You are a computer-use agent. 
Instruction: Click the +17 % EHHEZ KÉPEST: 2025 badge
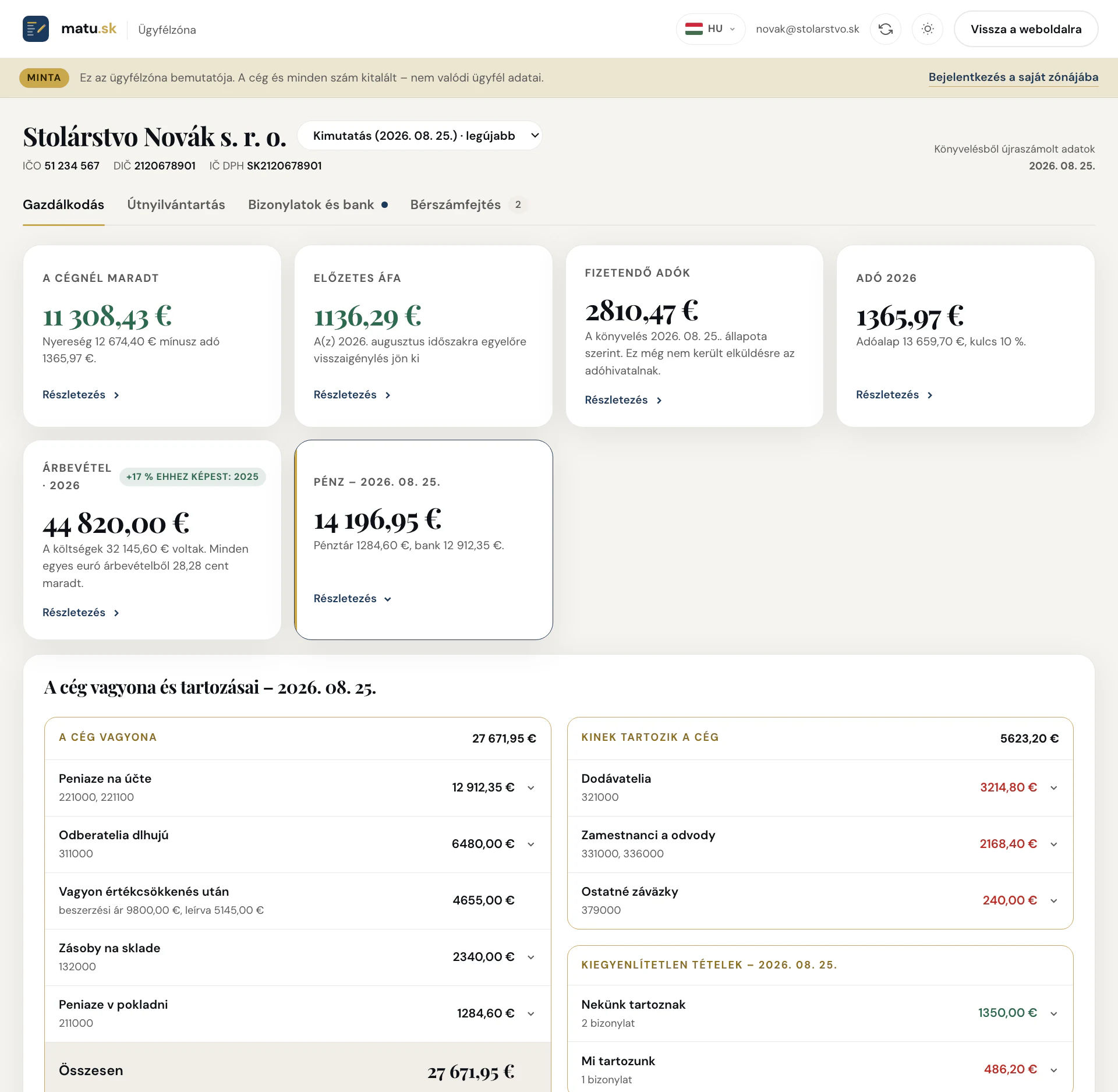coord(192,476)
